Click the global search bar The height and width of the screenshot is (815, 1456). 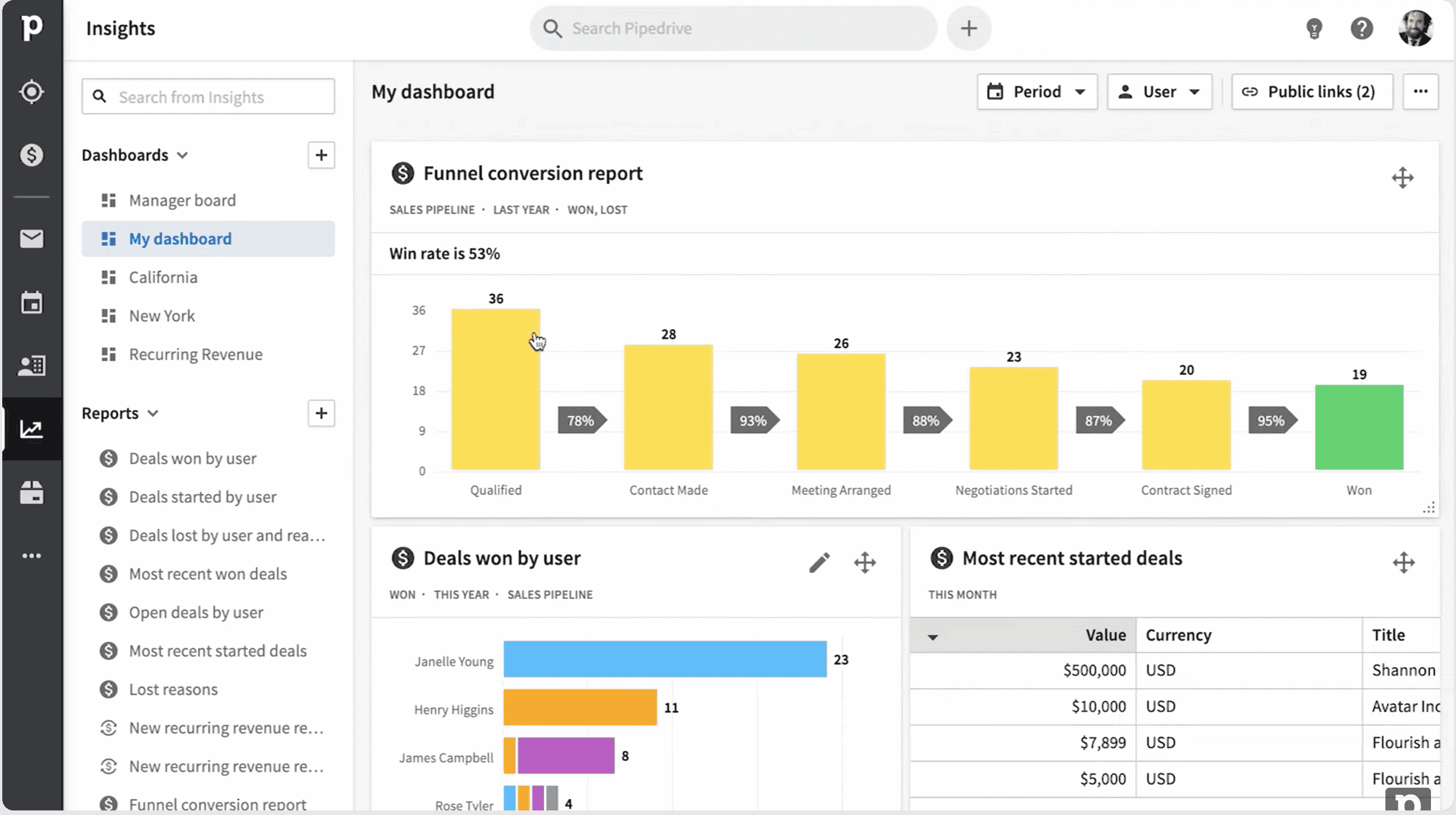pos(733,28)
